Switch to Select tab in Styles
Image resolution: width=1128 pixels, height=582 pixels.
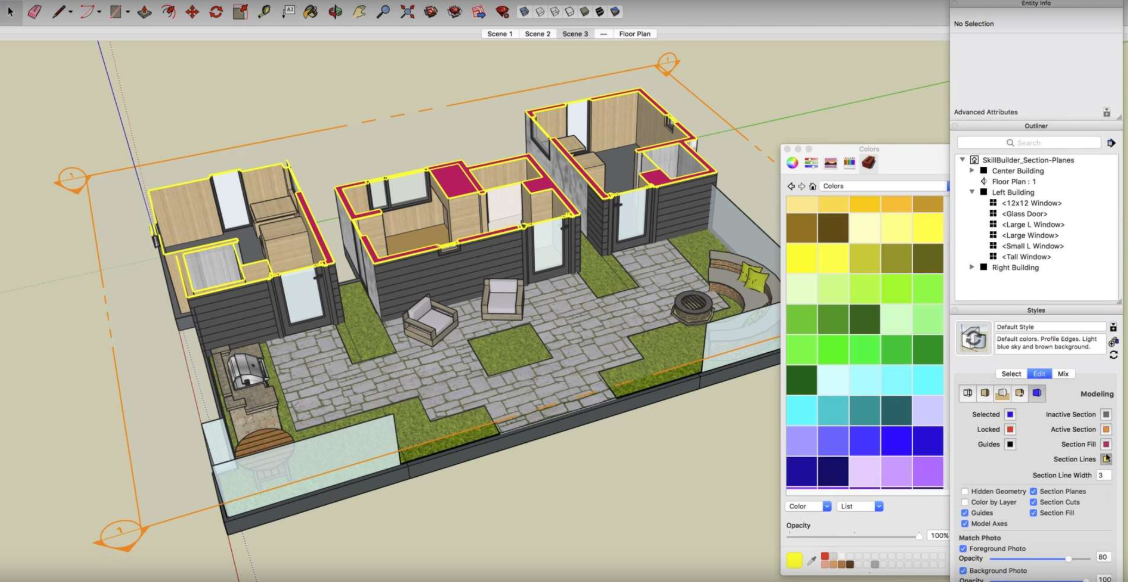[1011, 374]
